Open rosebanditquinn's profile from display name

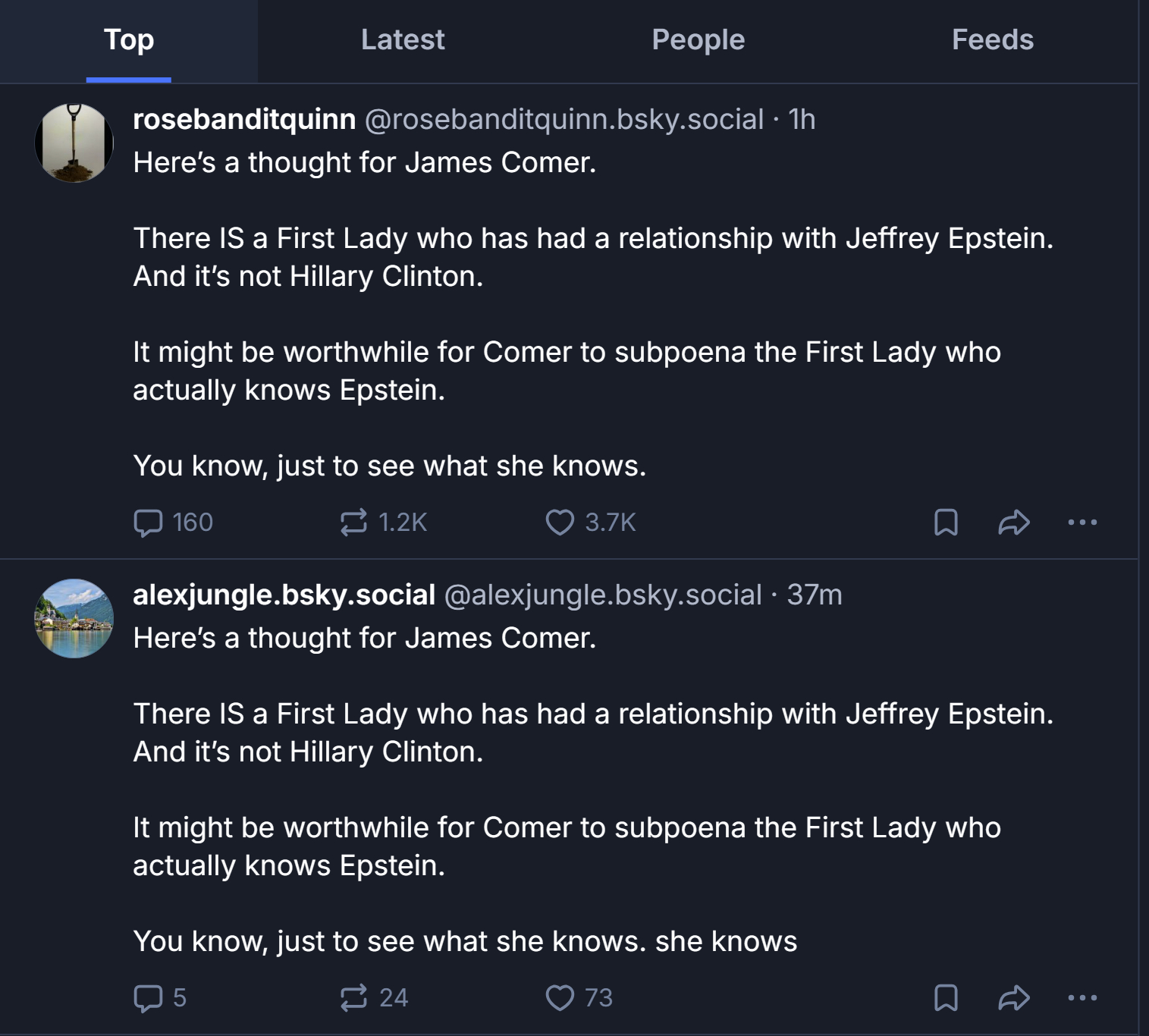click(x=244, y=119)
